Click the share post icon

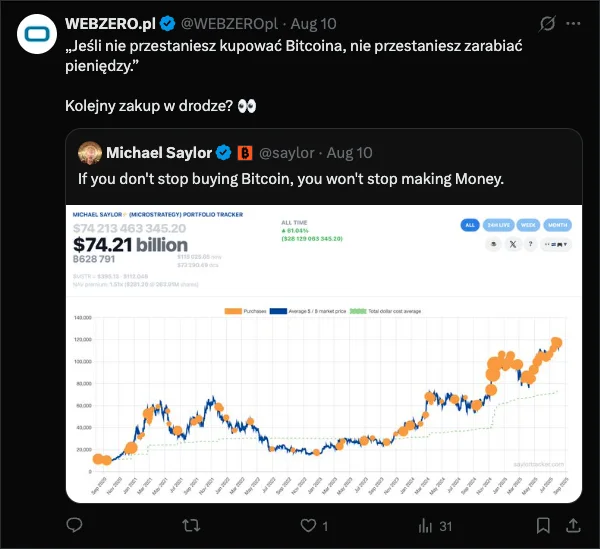[x=574, y=524]
